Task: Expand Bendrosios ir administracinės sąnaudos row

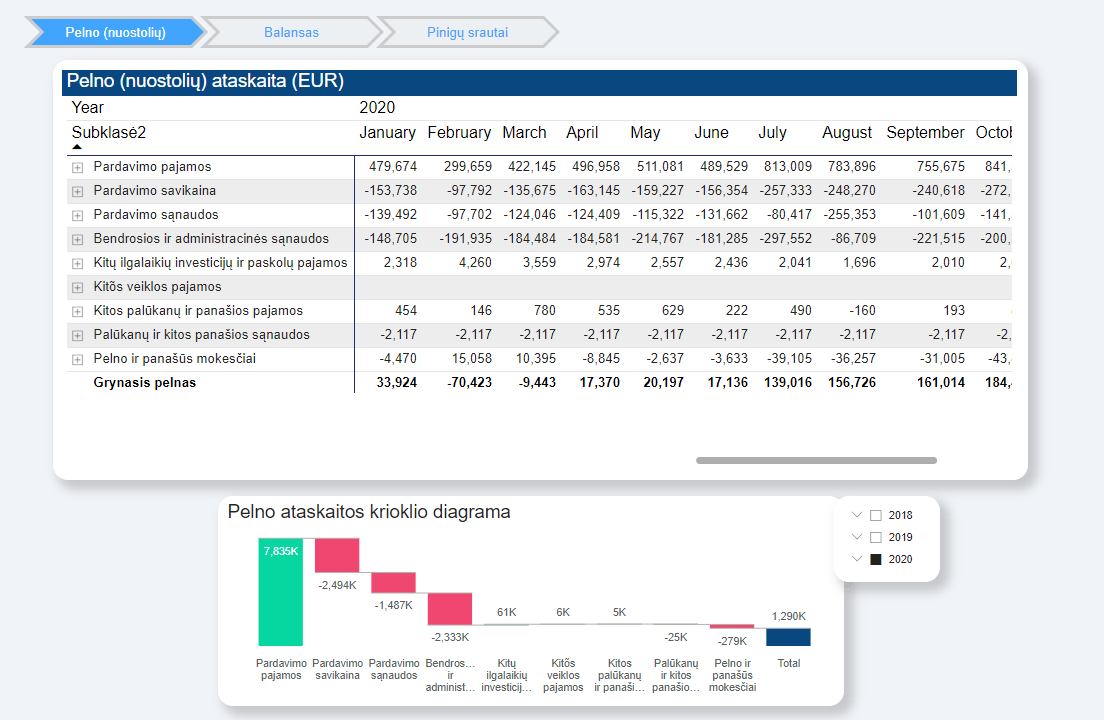Action: (x=77, y=239)
